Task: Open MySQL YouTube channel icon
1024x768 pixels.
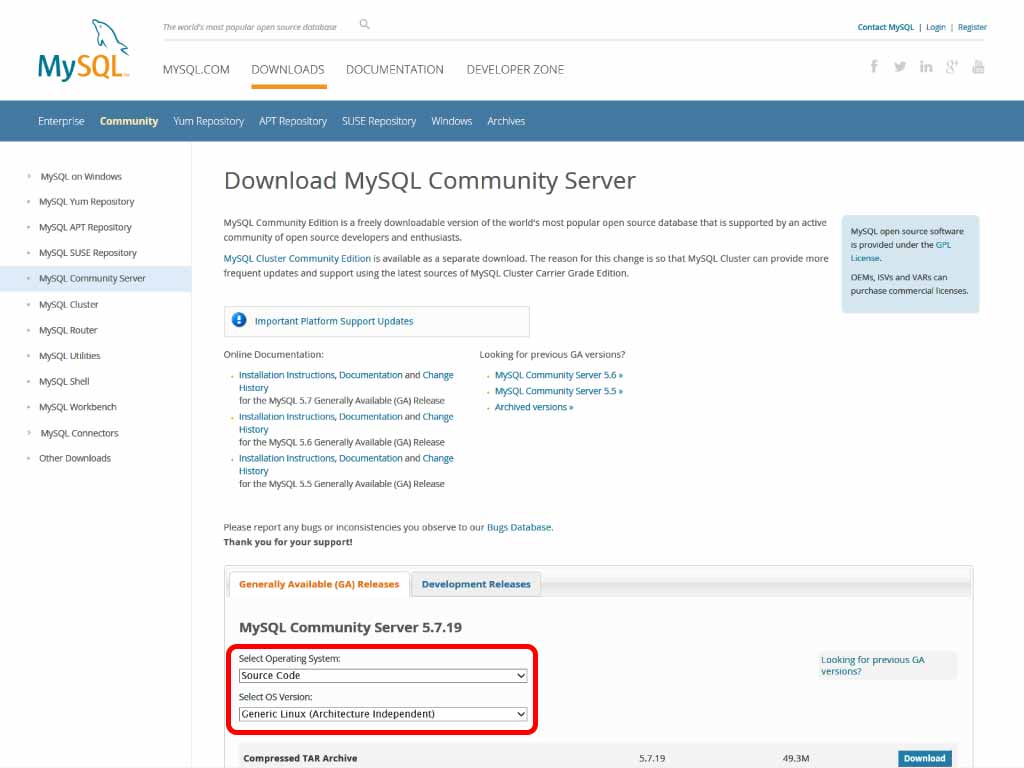Action: (978, 67)
